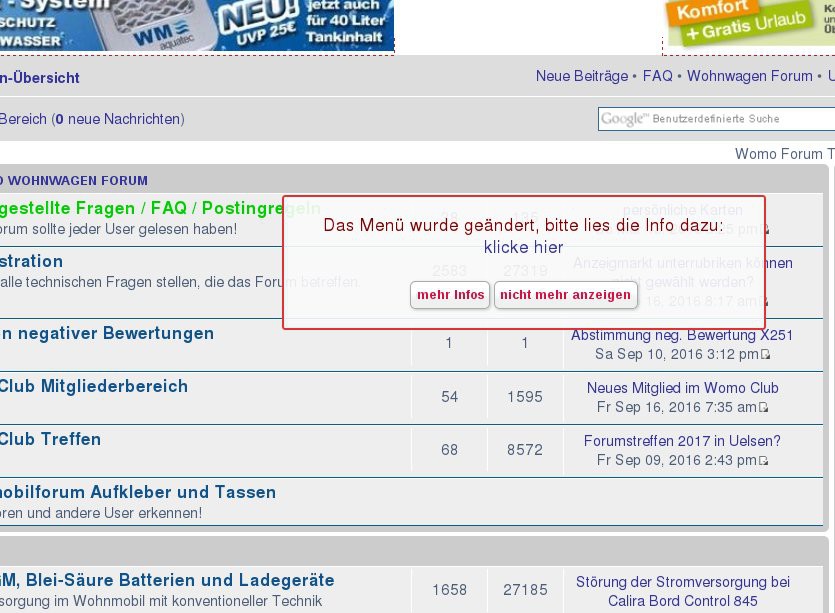The width and height of the screenshot is (835, 613).
Task: Open 'Blei-Säure Batterien und Ladegeräte' forum
Action: coord(167,580)
